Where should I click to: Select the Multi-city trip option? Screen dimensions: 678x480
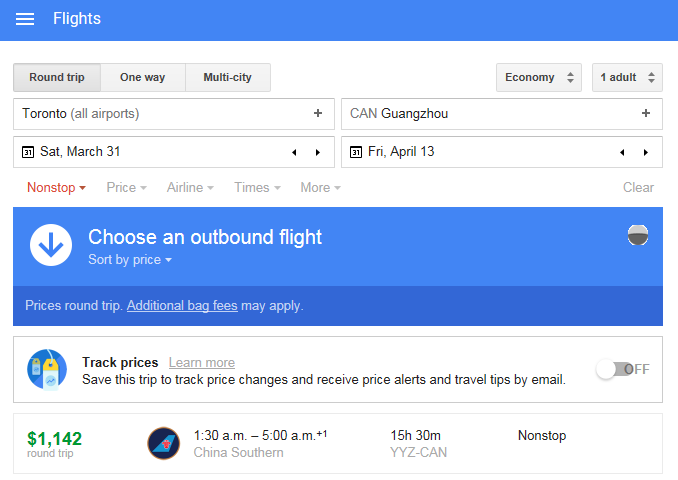coord(228,77)
